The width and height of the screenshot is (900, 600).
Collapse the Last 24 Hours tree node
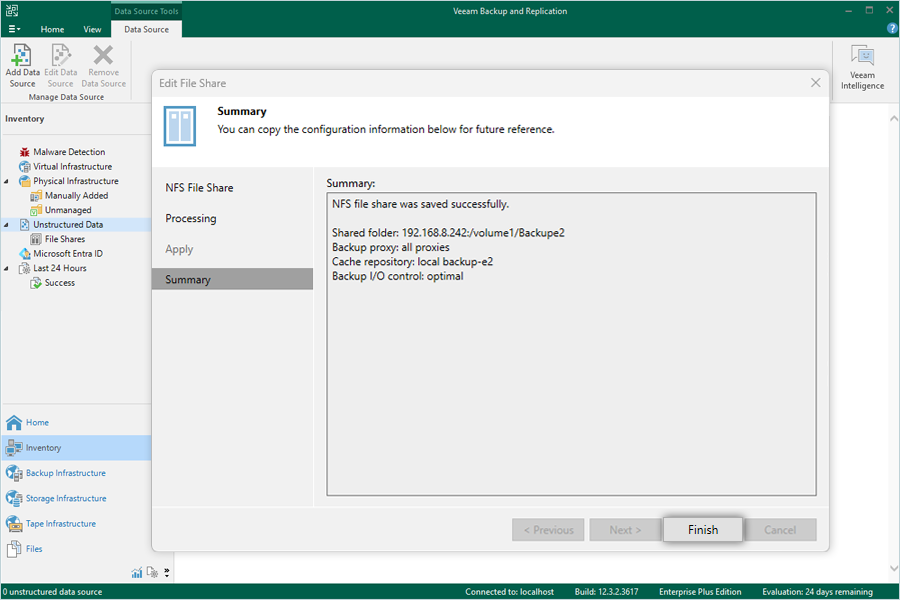pos(6,269)
